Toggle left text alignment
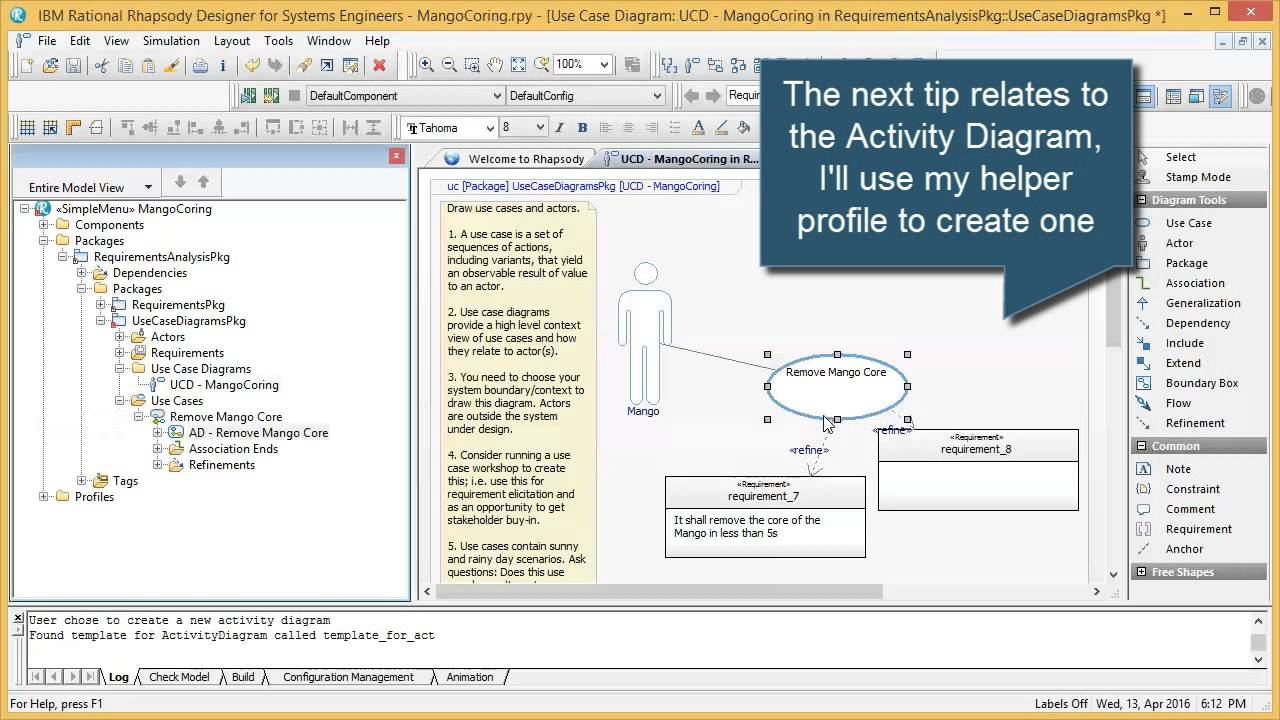Image resolution: width=1280 pixels, height=720 pixels. click(x=605, y=128)
